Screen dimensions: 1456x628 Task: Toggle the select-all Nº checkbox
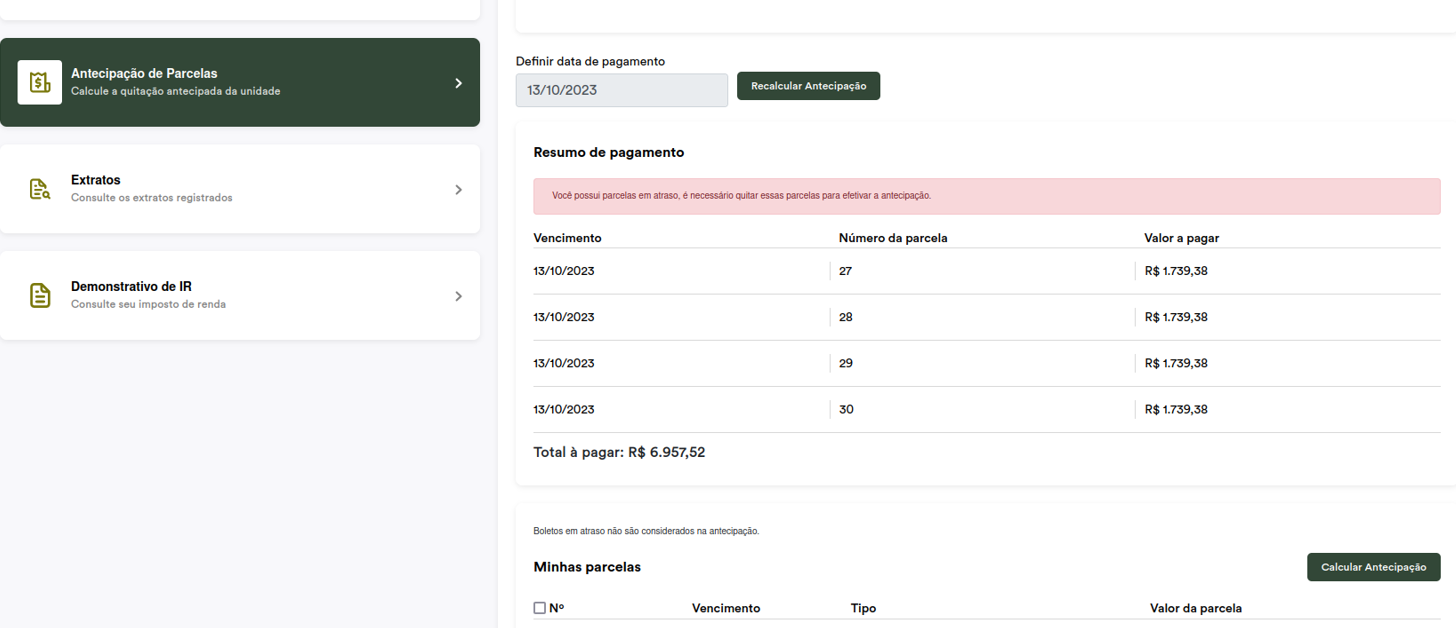(x=540, y=608)
